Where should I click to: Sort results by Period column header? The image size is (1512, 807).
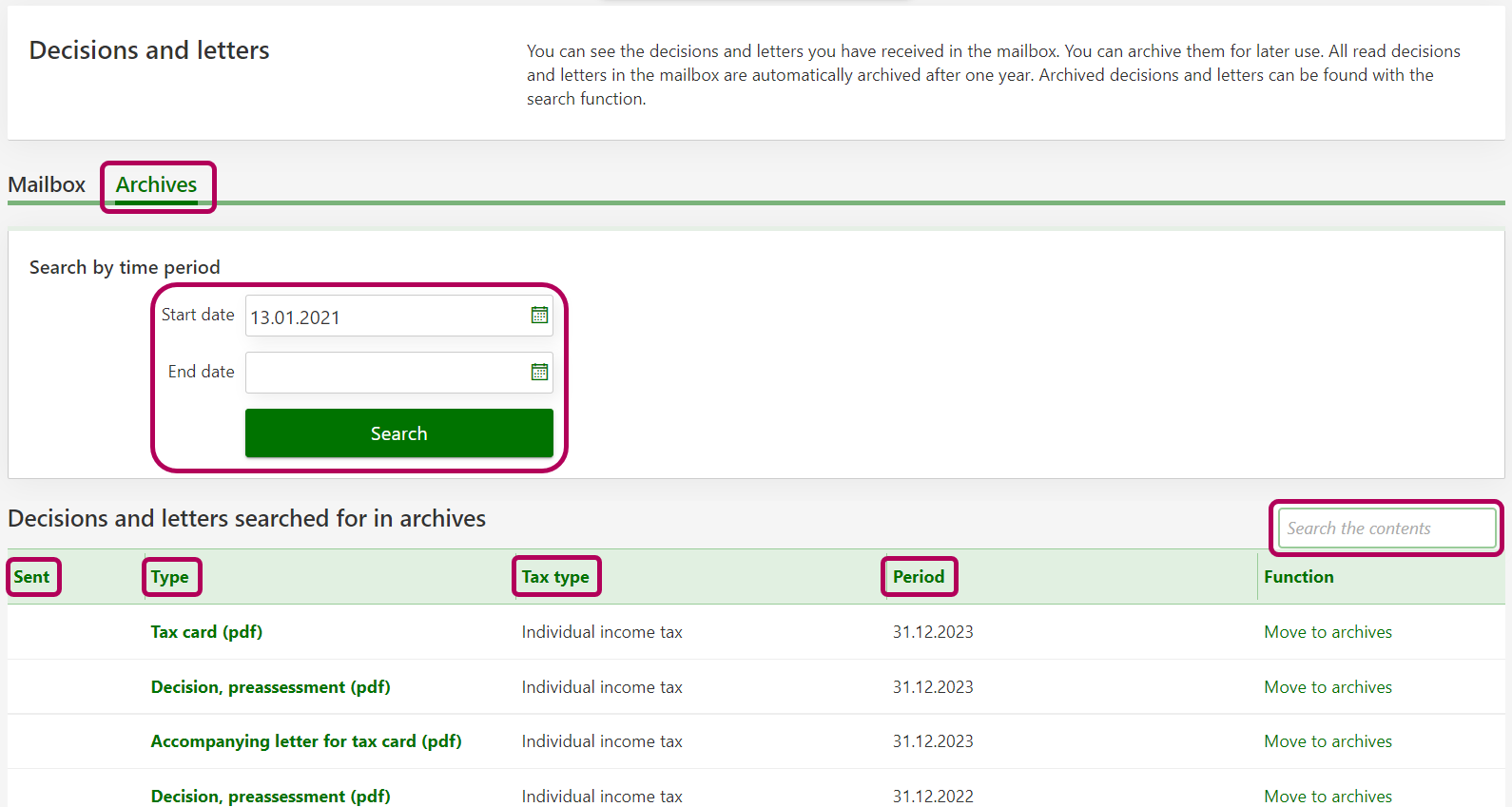click(x=919, y=577)
